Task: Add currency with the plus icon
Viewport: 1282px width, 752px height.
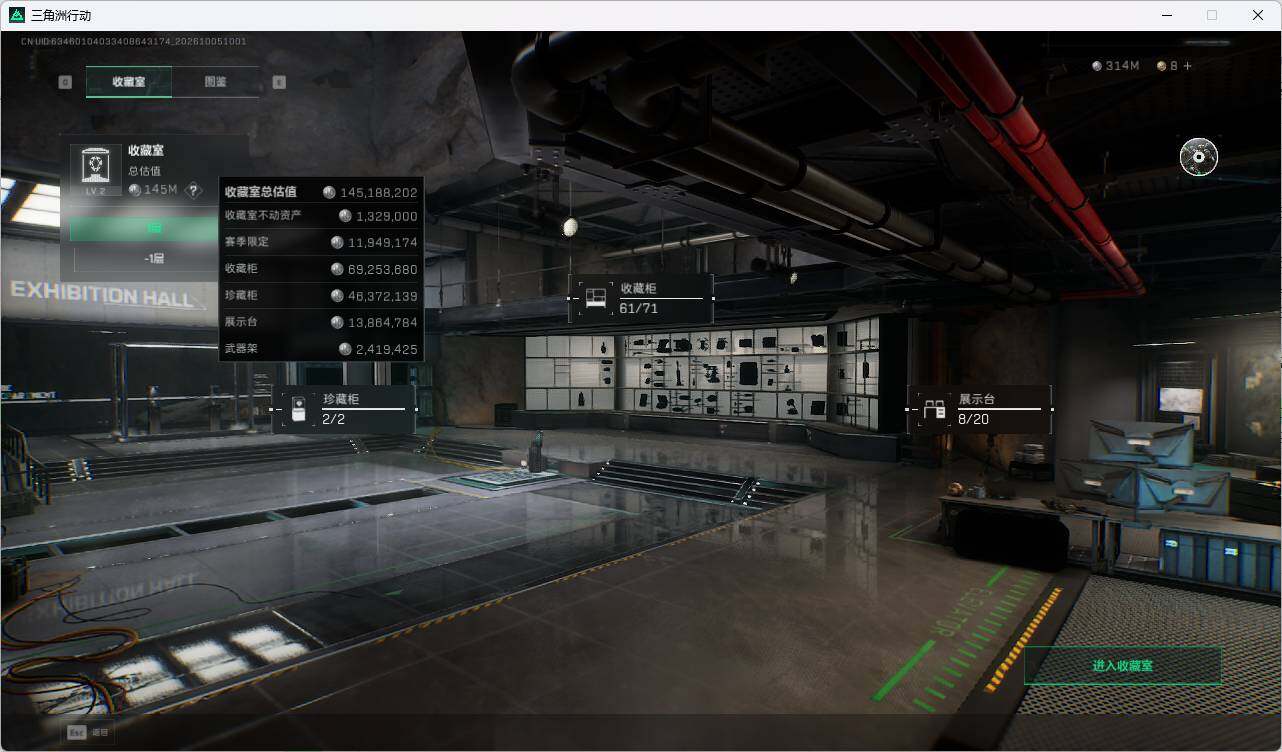Action: pos(1188,66)
